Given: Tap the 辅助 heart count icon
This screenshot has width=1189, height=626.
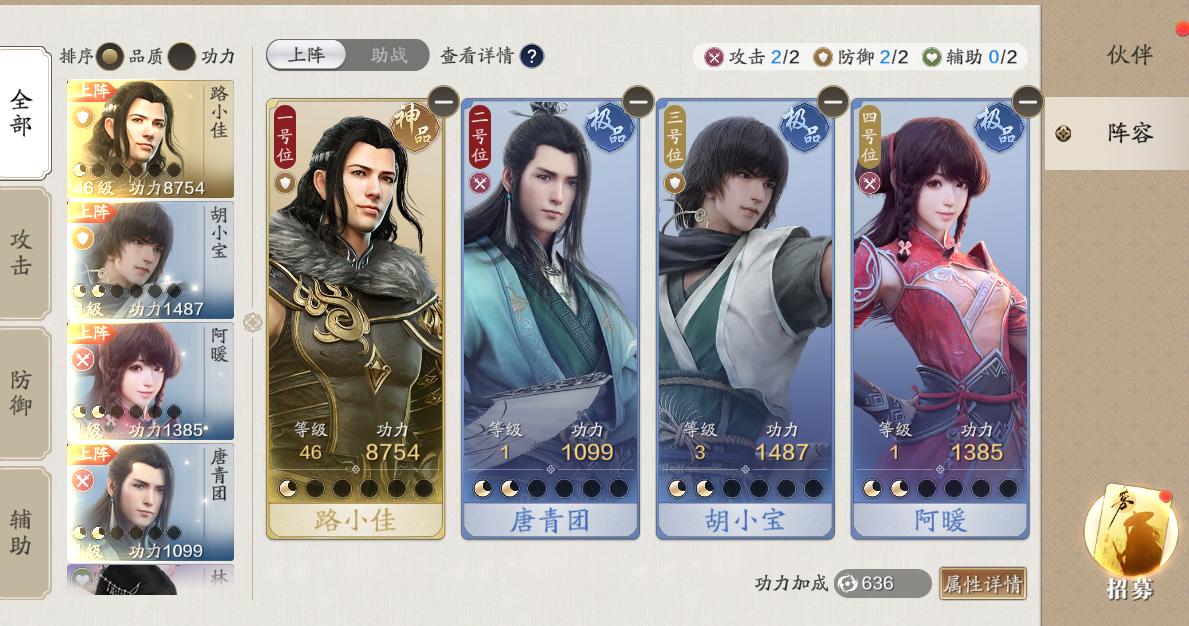Looking at the screenshot, I should (931, 57).
